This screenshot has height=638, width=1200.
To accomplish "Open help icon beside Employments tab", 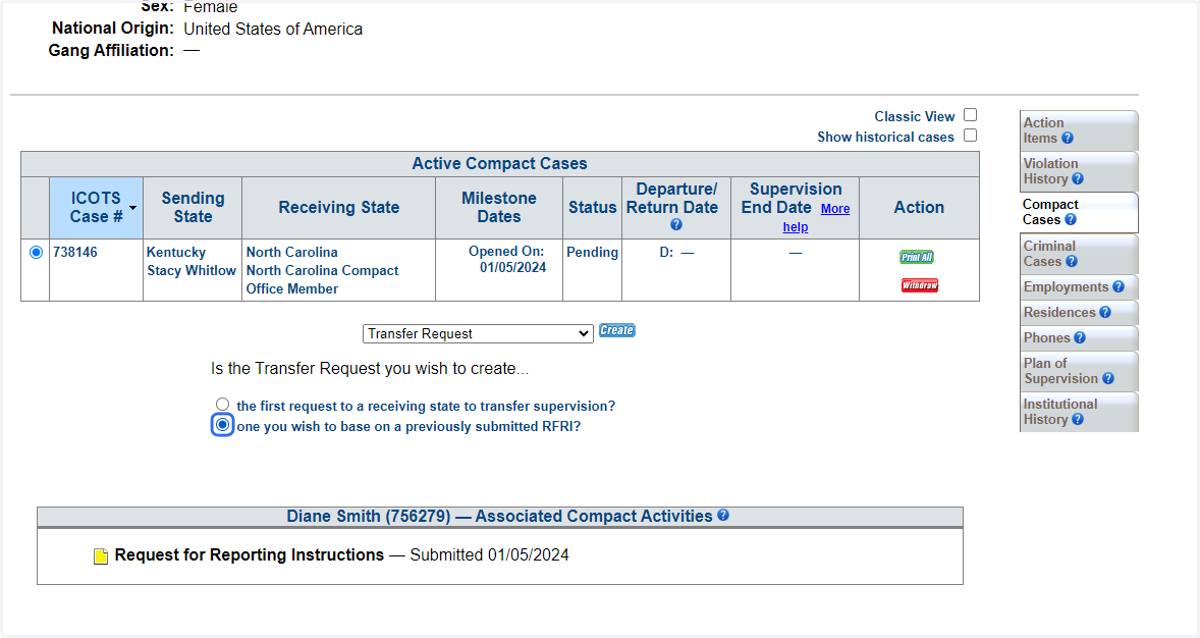I will click(1118, 287).
